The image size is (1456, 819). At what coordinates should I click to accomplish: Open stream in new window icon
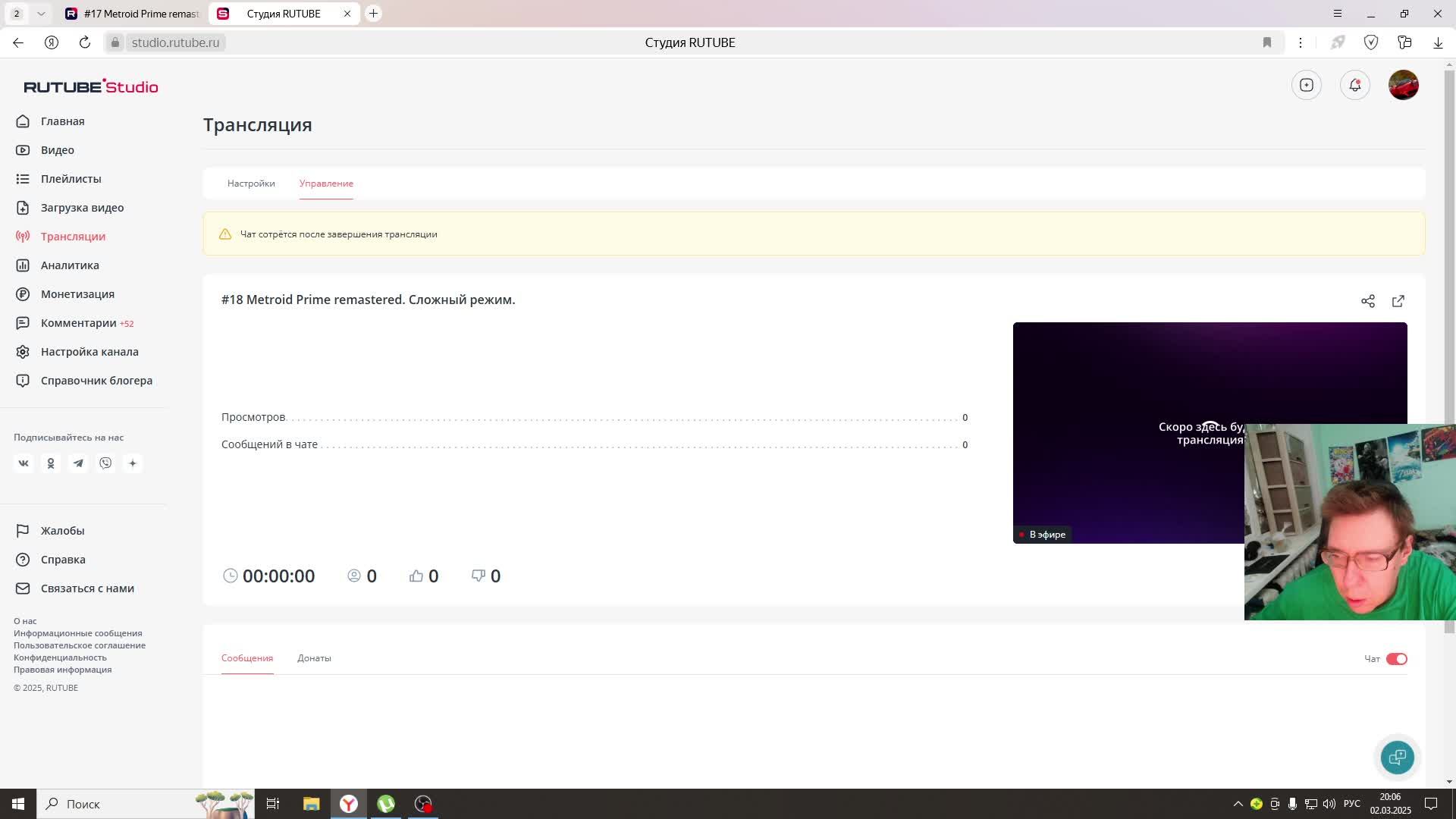(1398, 301)
